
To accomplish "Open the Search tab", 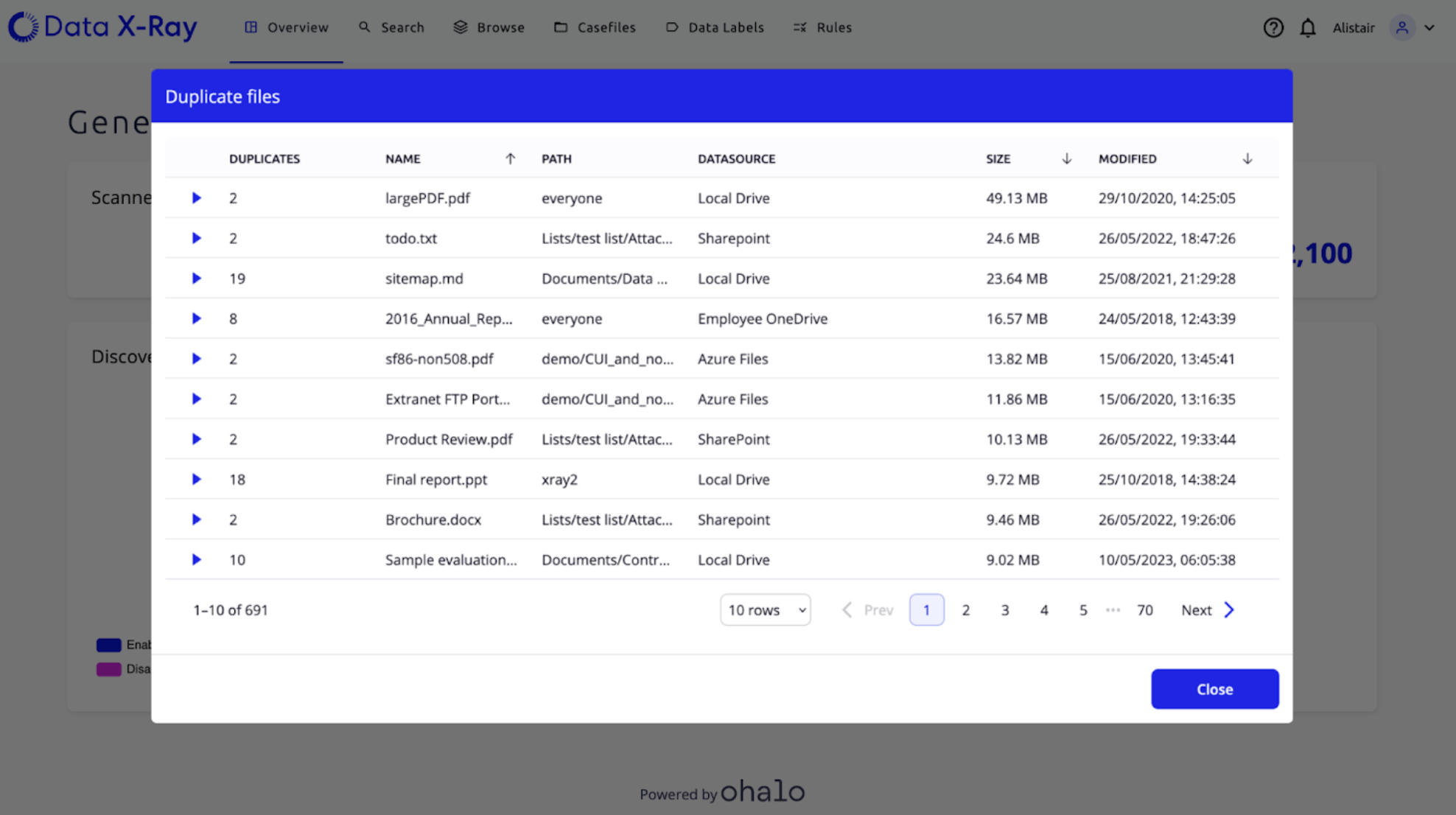I will point(391,28).
